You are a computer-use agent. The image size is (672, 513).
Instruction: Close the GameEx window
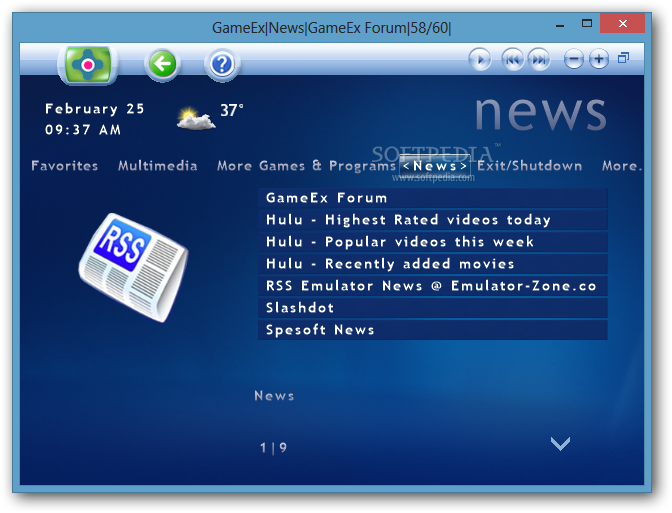[x=623, y=24]
